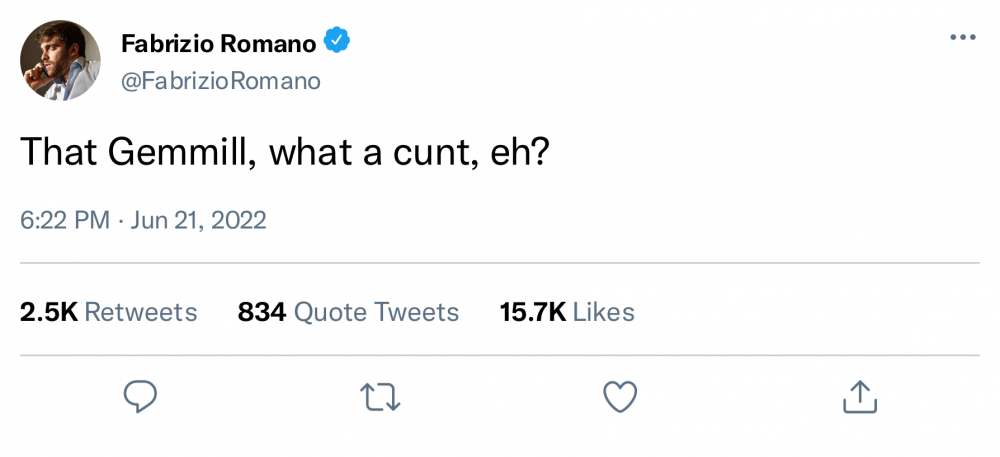Image resolution: width=1000 pixels, height=457 pixels.
Task: Open the three-dot more options menu
Action: tap(963, 38)
